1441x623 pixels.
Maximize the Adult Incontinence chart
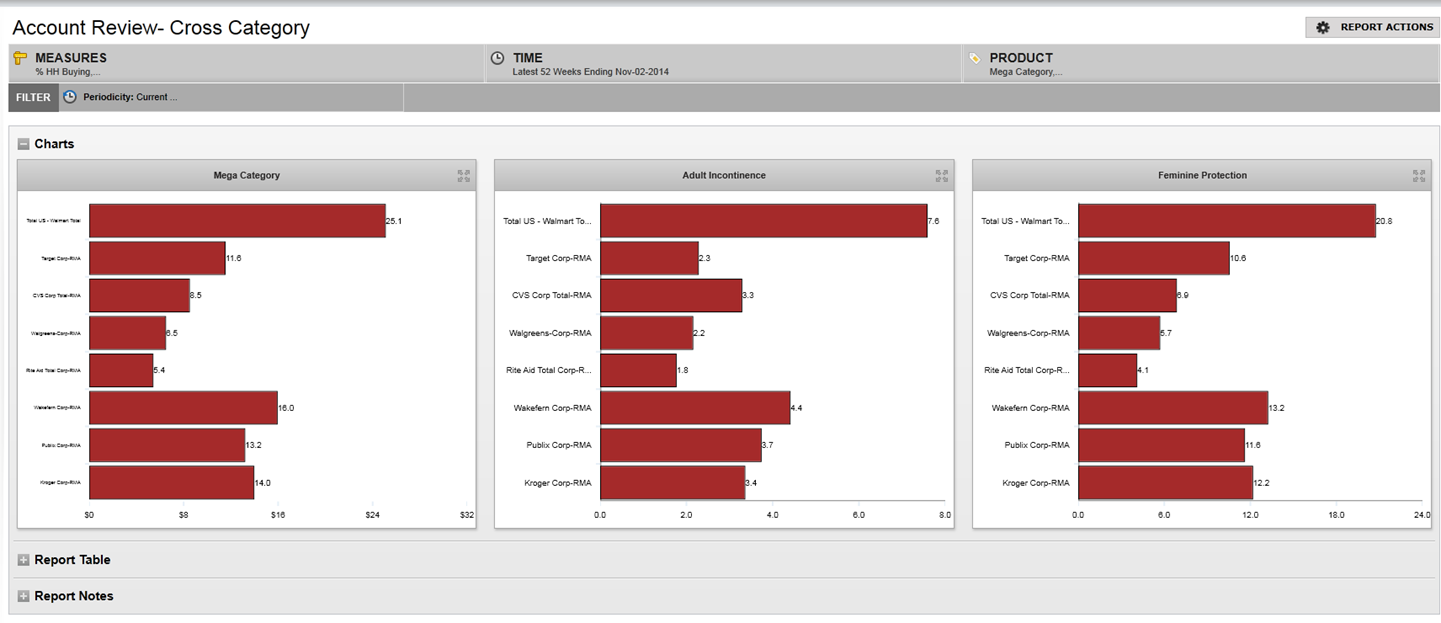(941, 176)
